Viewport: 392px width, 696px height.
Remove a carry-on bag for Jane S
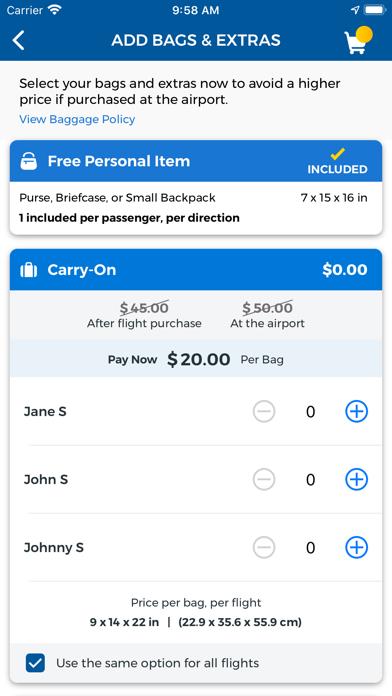[264, 411]
